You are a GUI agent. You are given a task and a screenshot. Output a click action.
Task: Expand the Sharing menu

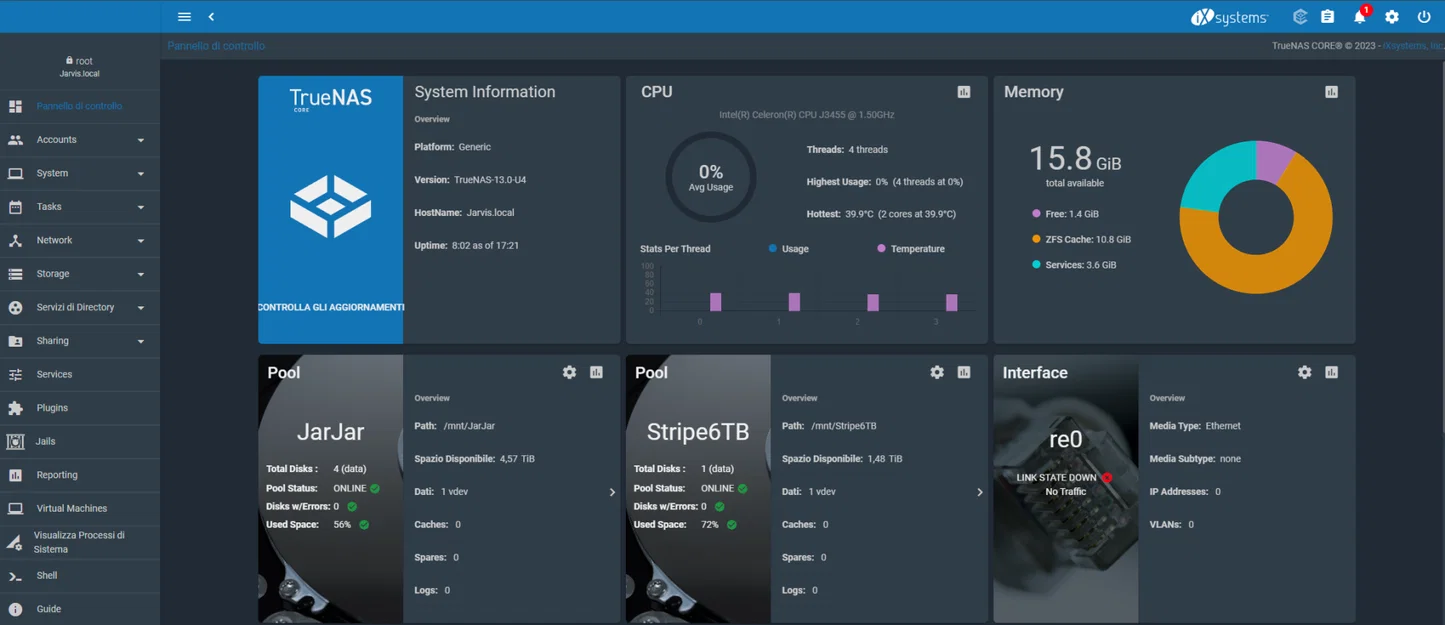(80, 341)
